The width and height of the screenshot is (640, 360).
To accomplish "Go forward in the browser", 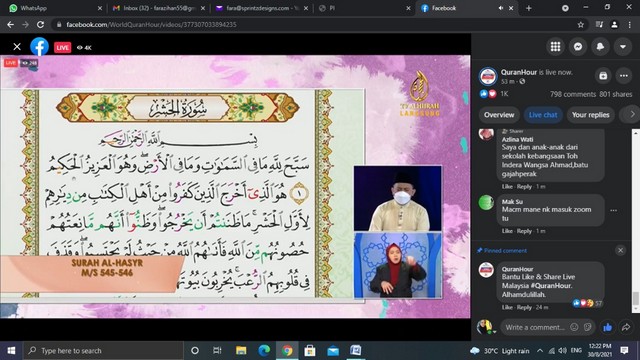I will 25,24.
